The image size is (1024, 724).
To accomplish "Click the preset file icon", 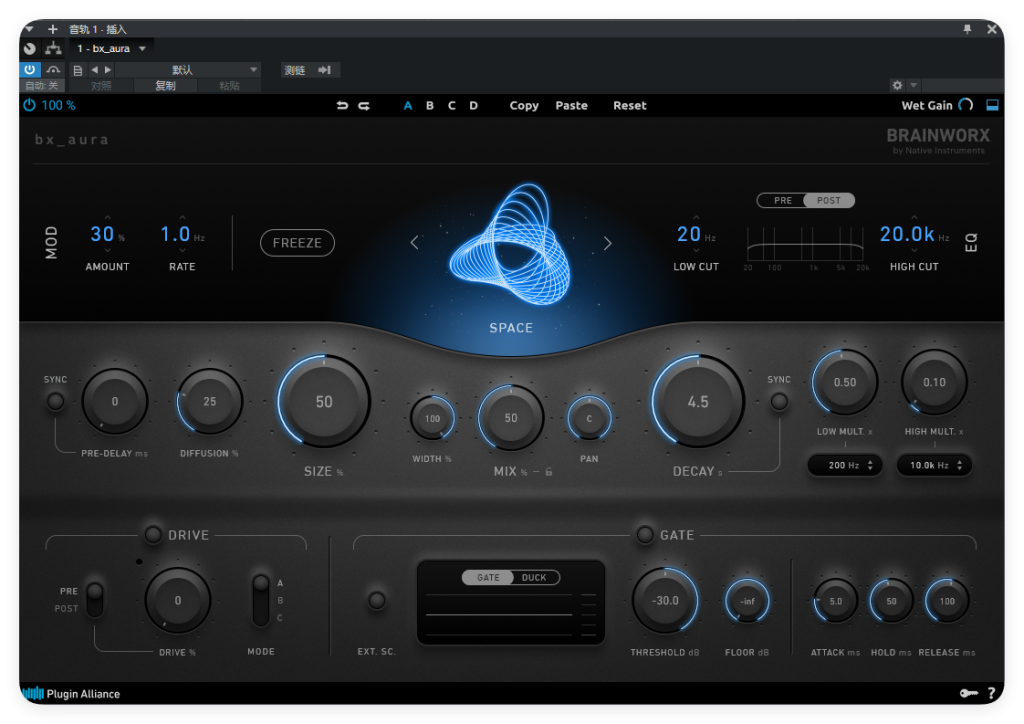I will point(78,70).
